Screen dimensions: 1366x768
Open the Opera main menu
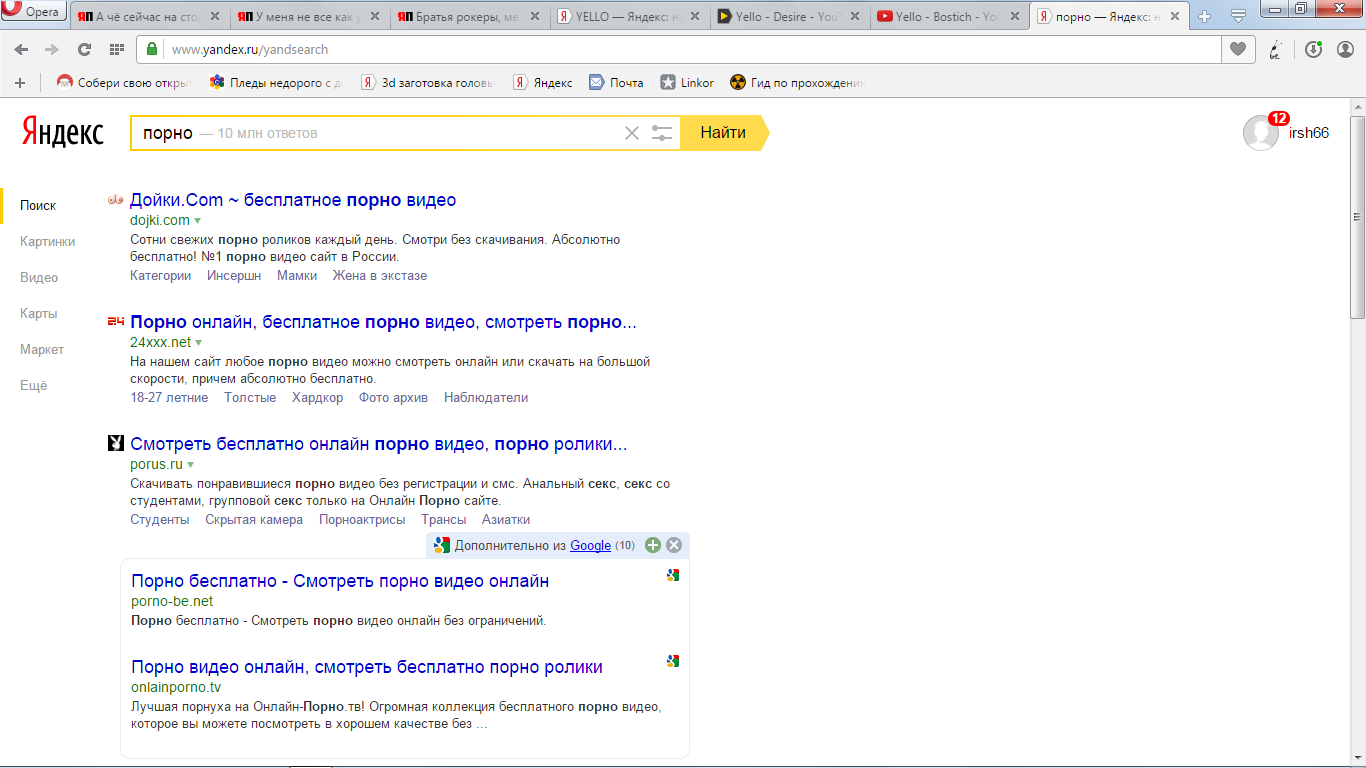pos(35,13)
